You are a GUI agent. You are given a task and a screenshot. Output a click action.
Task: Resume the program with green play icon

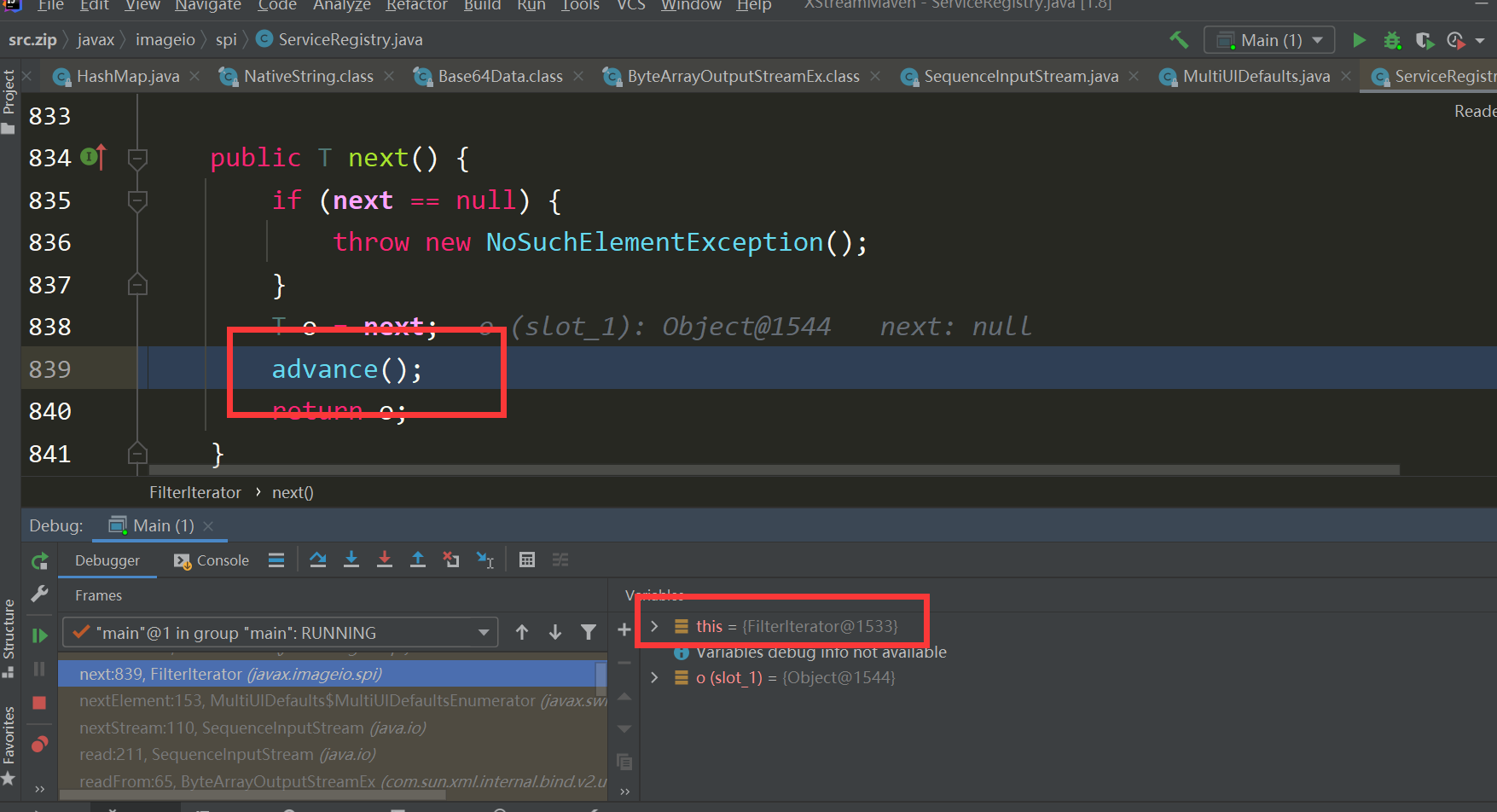pyautogui.click(x=39, y=635)
